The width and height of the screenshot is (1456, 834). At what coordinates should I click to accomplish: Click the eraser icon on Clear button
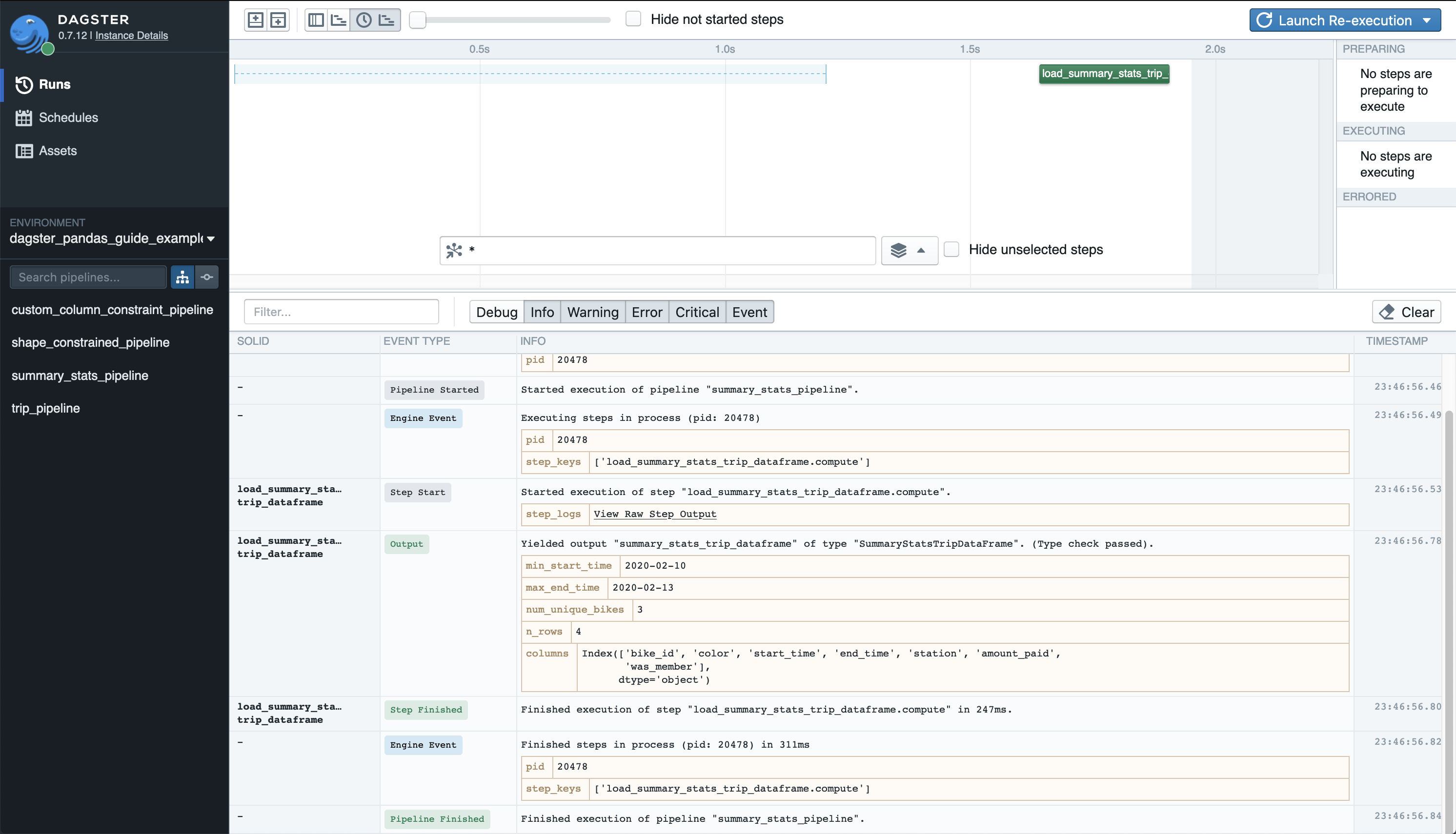click(1387, 312)
